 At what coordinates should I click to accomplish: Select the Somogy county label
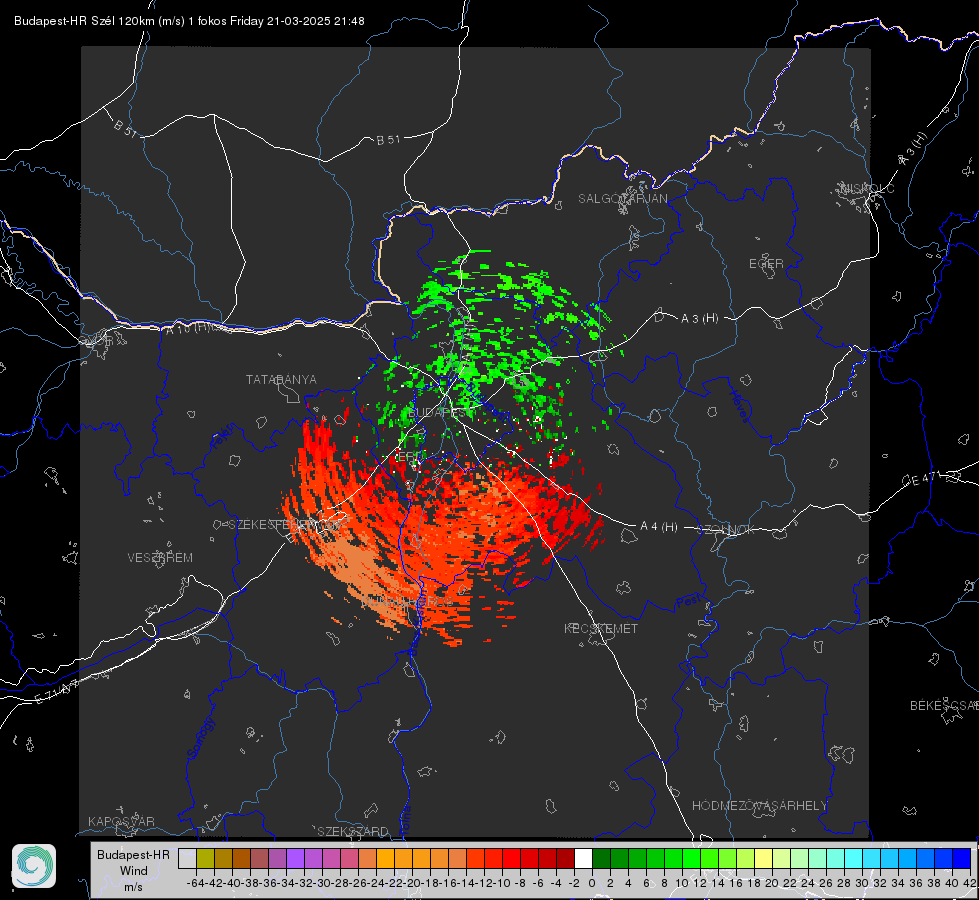[200, 738]
